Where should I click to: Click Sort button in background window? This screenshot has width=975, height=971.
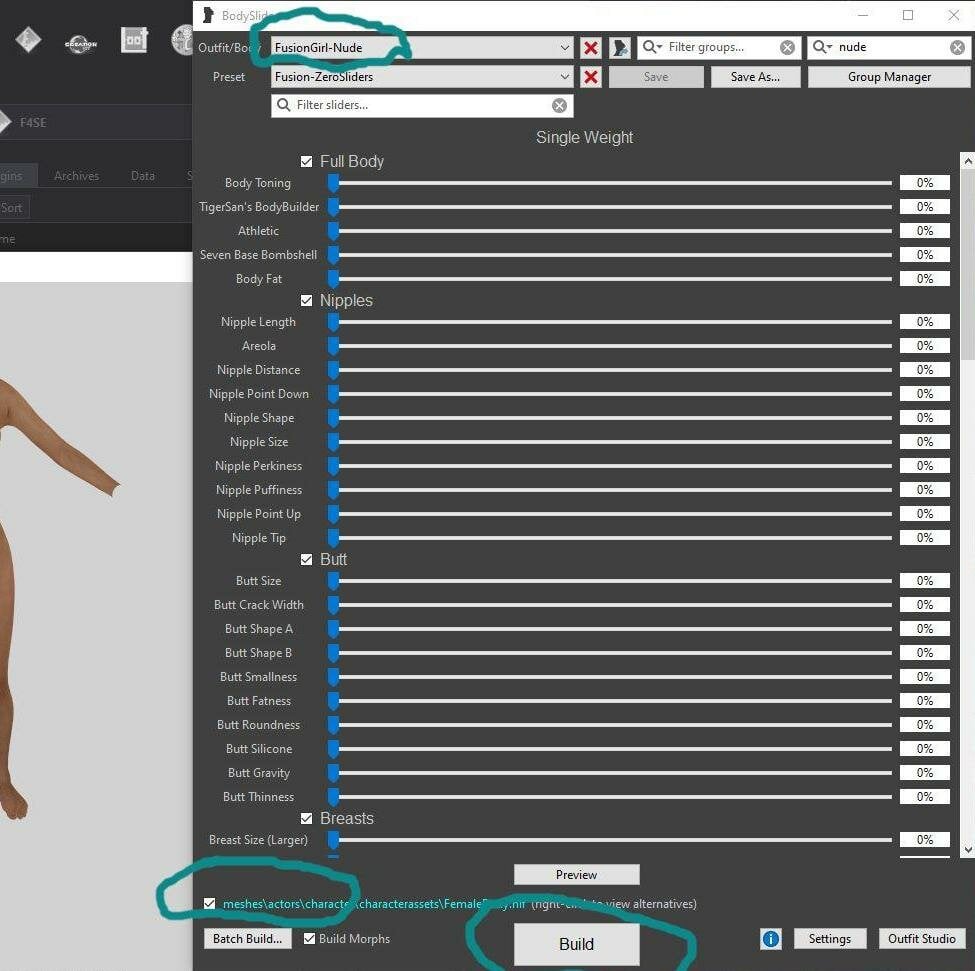pyautogui.click(x=12, y=208)
